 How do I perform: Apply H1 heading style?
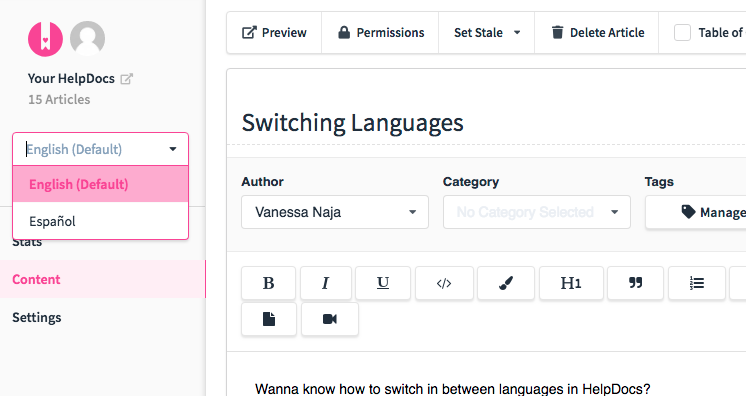point(571,283)
